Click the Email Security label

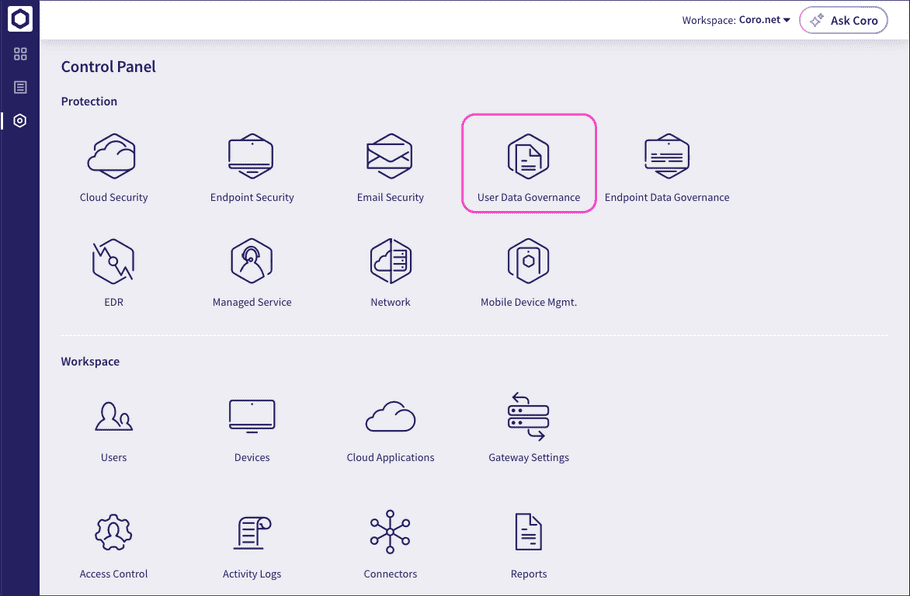pyautogui.click(x=391, y=197)
